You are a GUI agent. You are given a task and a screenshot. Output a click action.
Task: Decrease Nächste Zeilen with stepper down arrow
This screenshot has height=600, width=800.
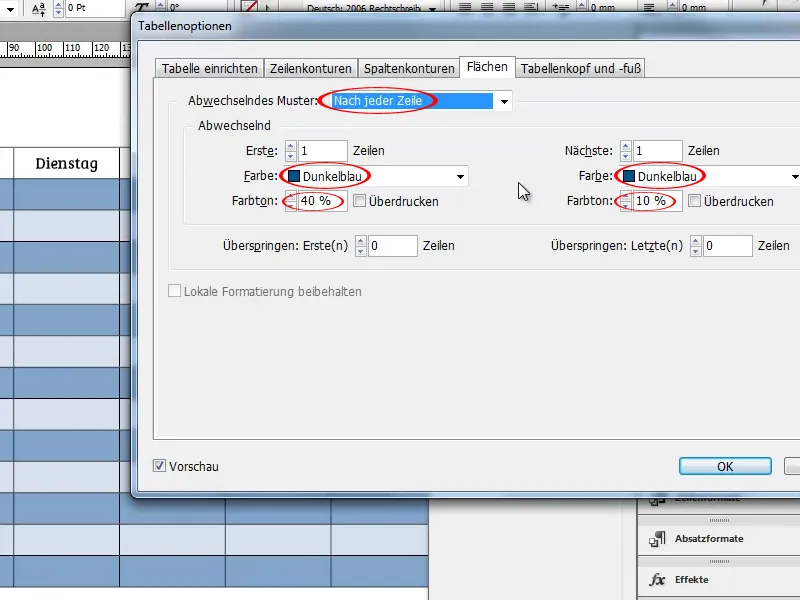click(626, 156)
